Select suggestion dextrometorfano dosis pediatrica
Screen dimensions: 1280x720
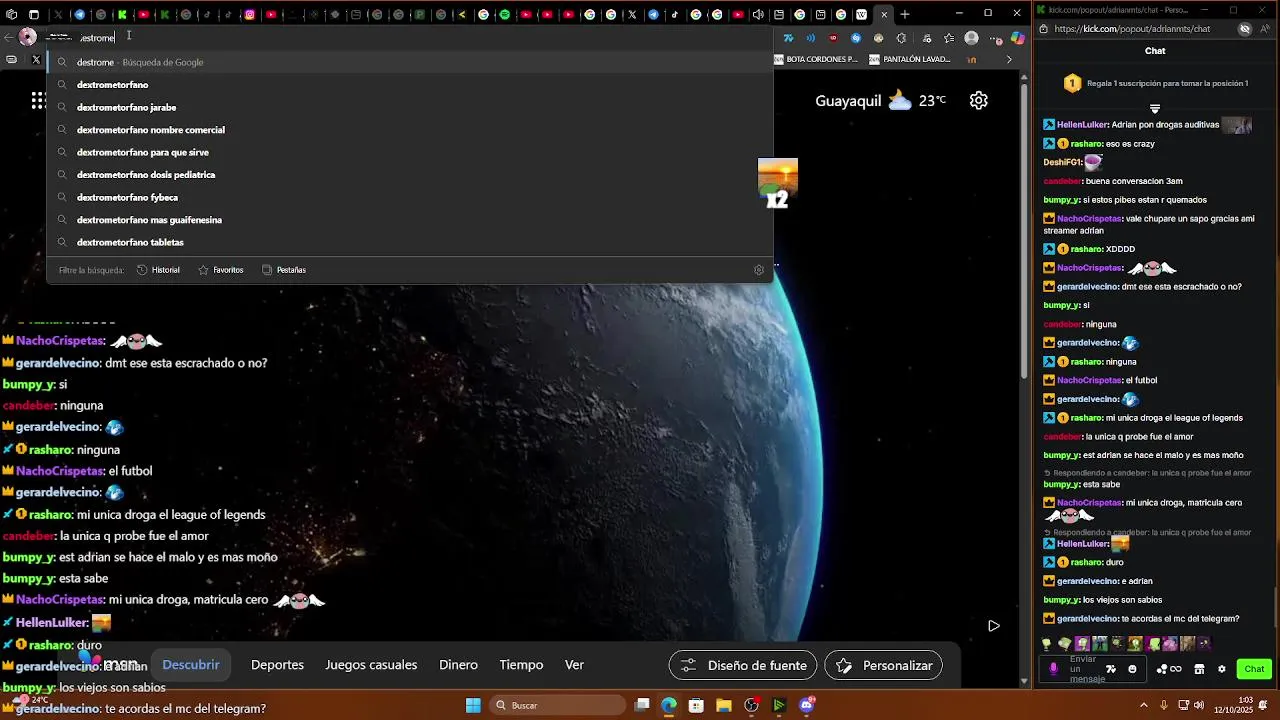tap(410, 175)
